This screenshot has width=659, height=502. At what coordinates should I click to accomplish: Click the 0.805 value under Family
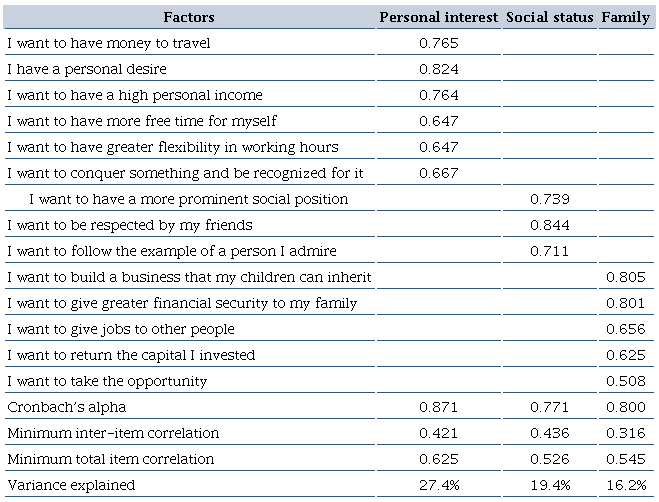(x=625, y=277)
